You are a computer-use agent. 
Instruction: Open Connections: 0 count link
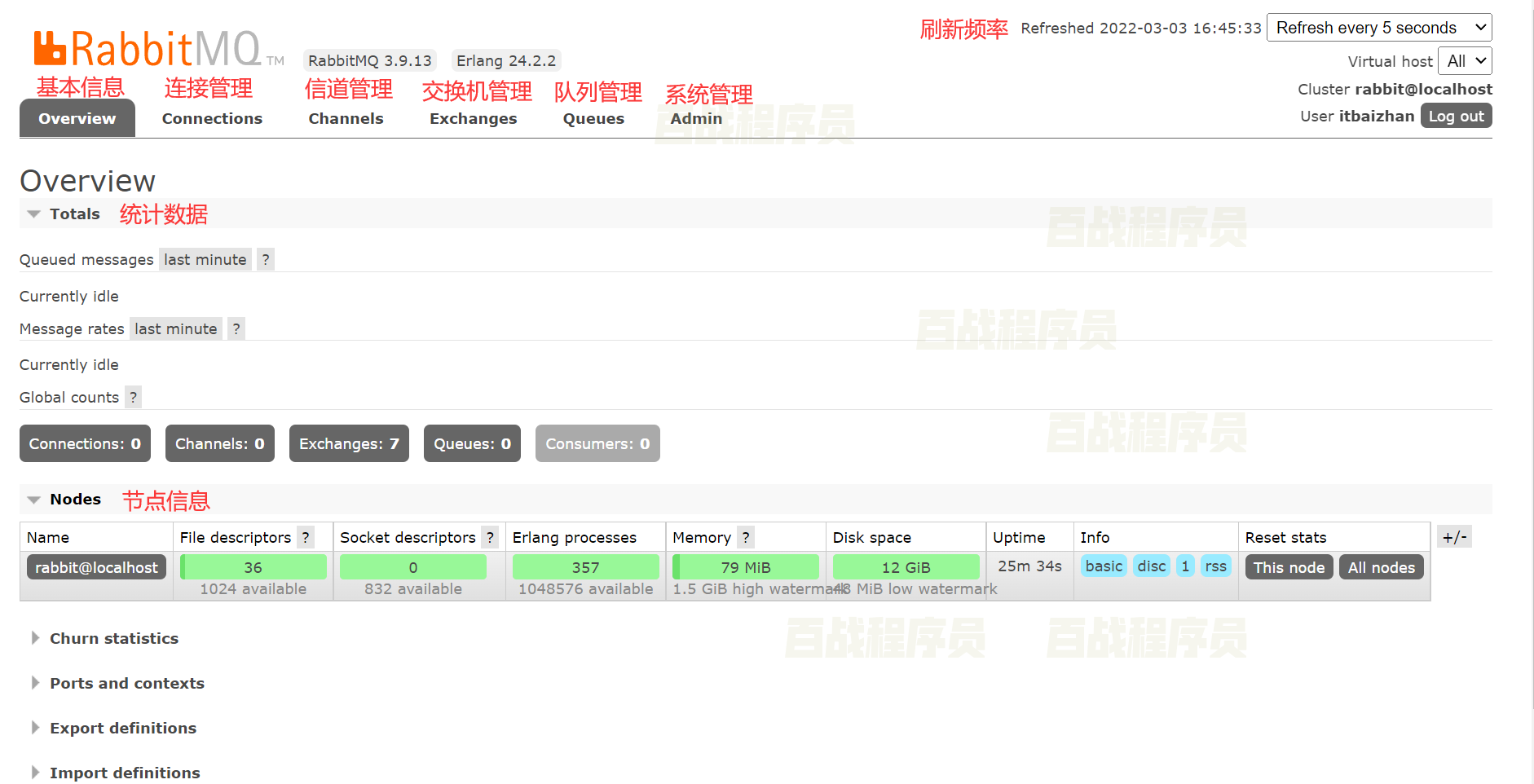click(85, 443)
